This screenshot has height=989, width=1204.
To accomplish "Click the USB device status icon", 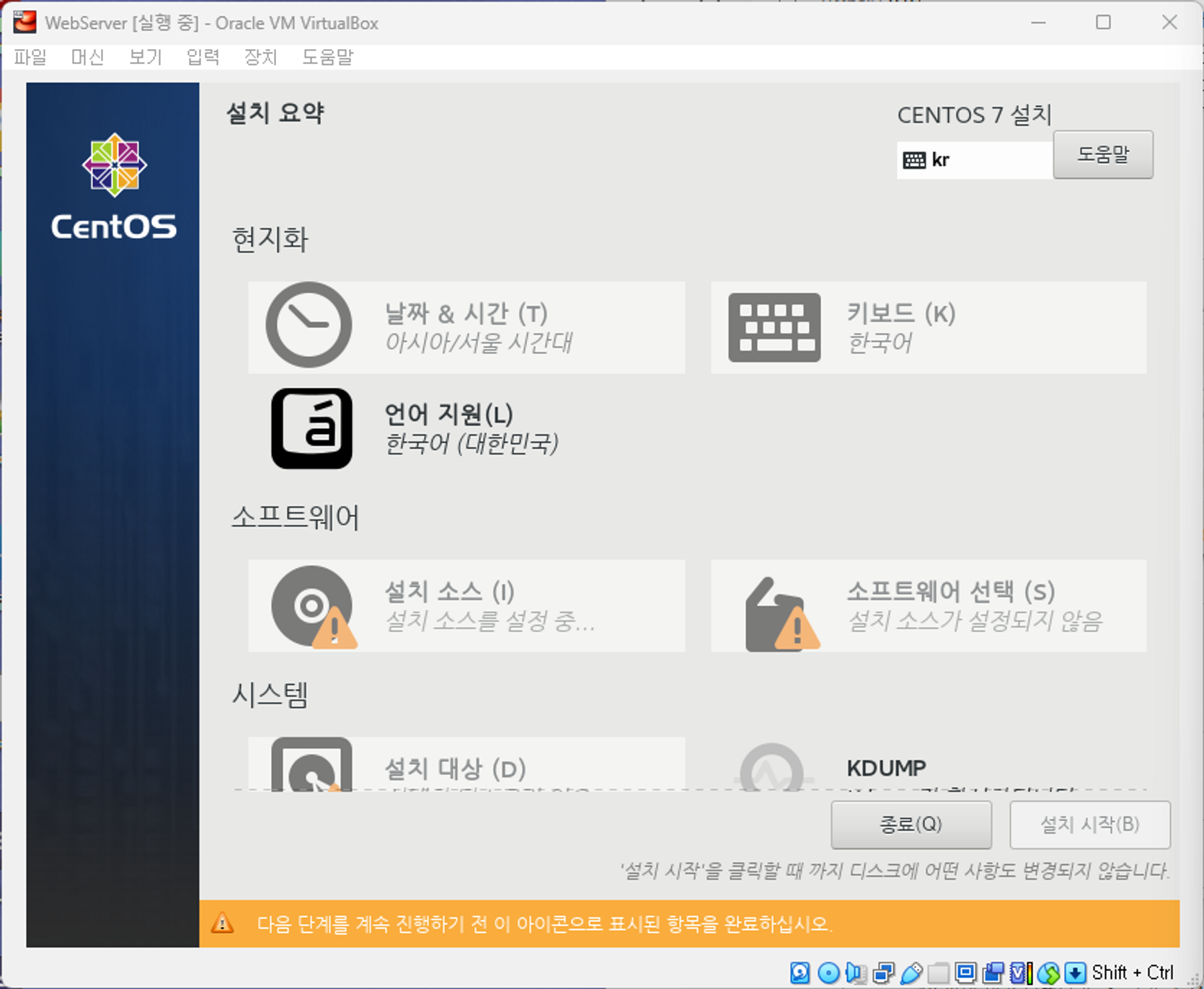I will (911, 973).
